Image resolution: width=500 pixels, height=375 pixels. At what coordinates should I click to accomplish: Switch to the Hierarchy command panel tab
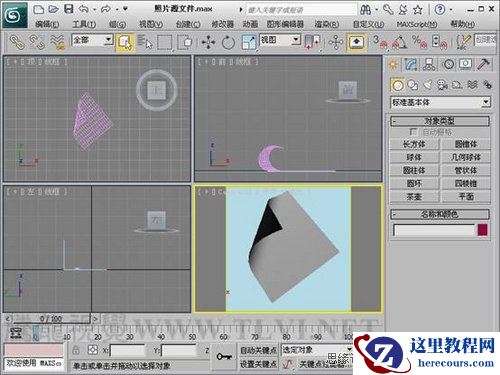pos(429,64)
